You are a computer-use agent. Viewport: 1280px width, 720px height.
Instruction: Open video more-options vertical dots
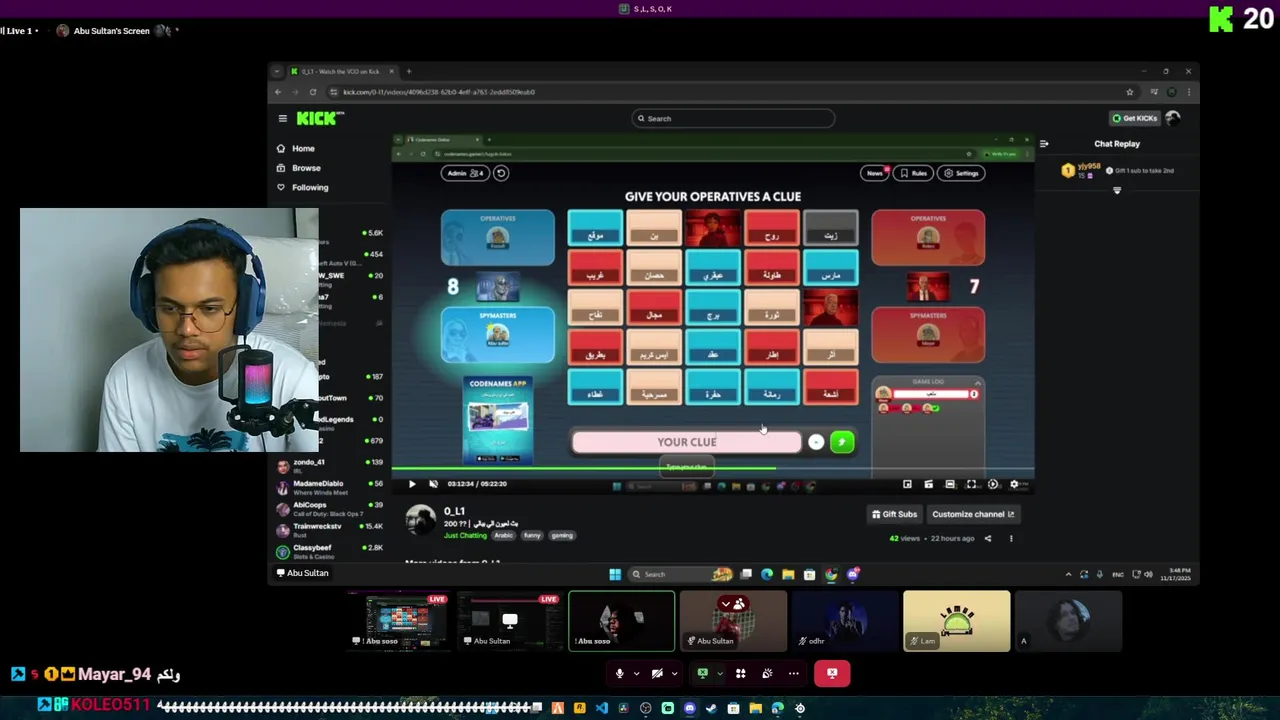[x=1011, y=538]
